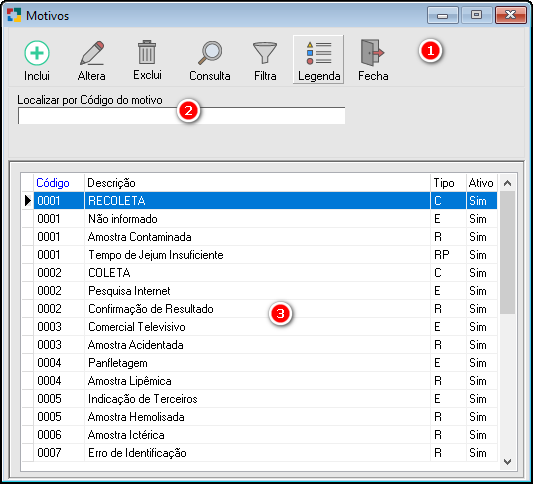Click the Inclui green plus icon
Screen dimensions: 533x484
pos(37,53)
